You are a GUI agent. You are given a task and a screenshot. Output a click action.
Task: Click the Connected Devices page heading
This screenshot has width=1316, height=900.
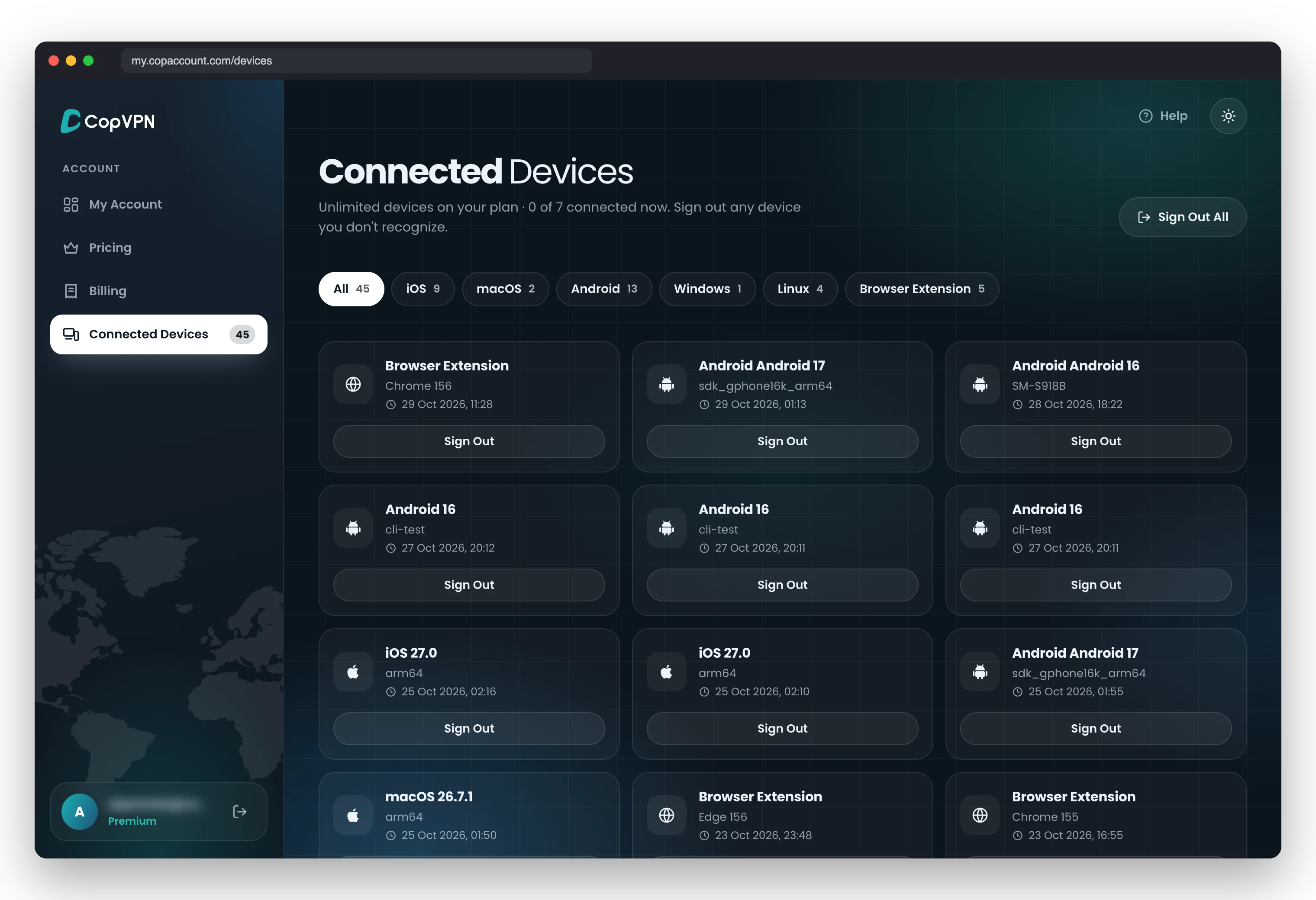[476, 171]
